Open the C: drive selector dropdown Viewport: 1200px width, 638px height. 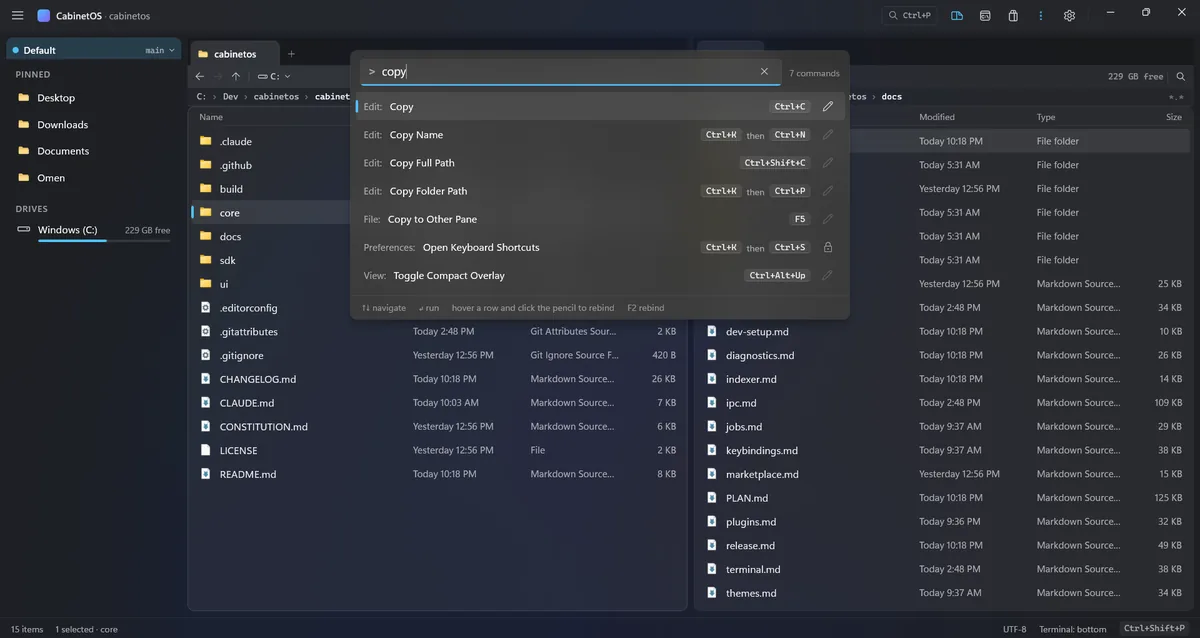point(274,76)
